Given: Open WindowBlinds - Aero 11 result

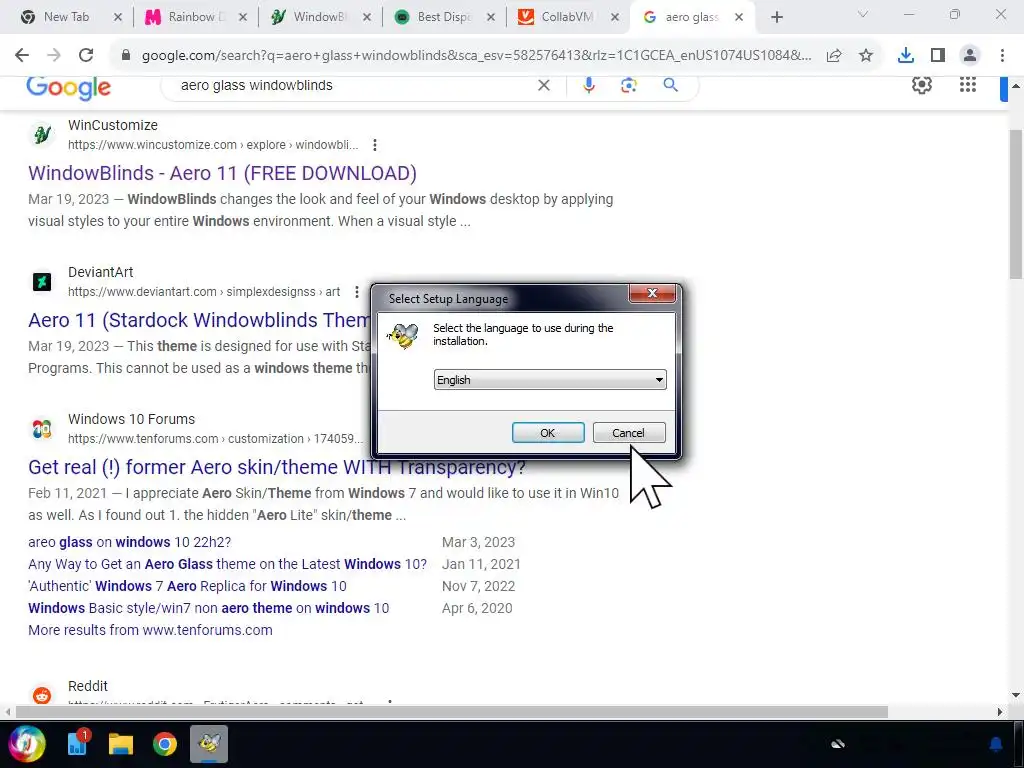Looking at the screenshot, I should tap(222, 173).
